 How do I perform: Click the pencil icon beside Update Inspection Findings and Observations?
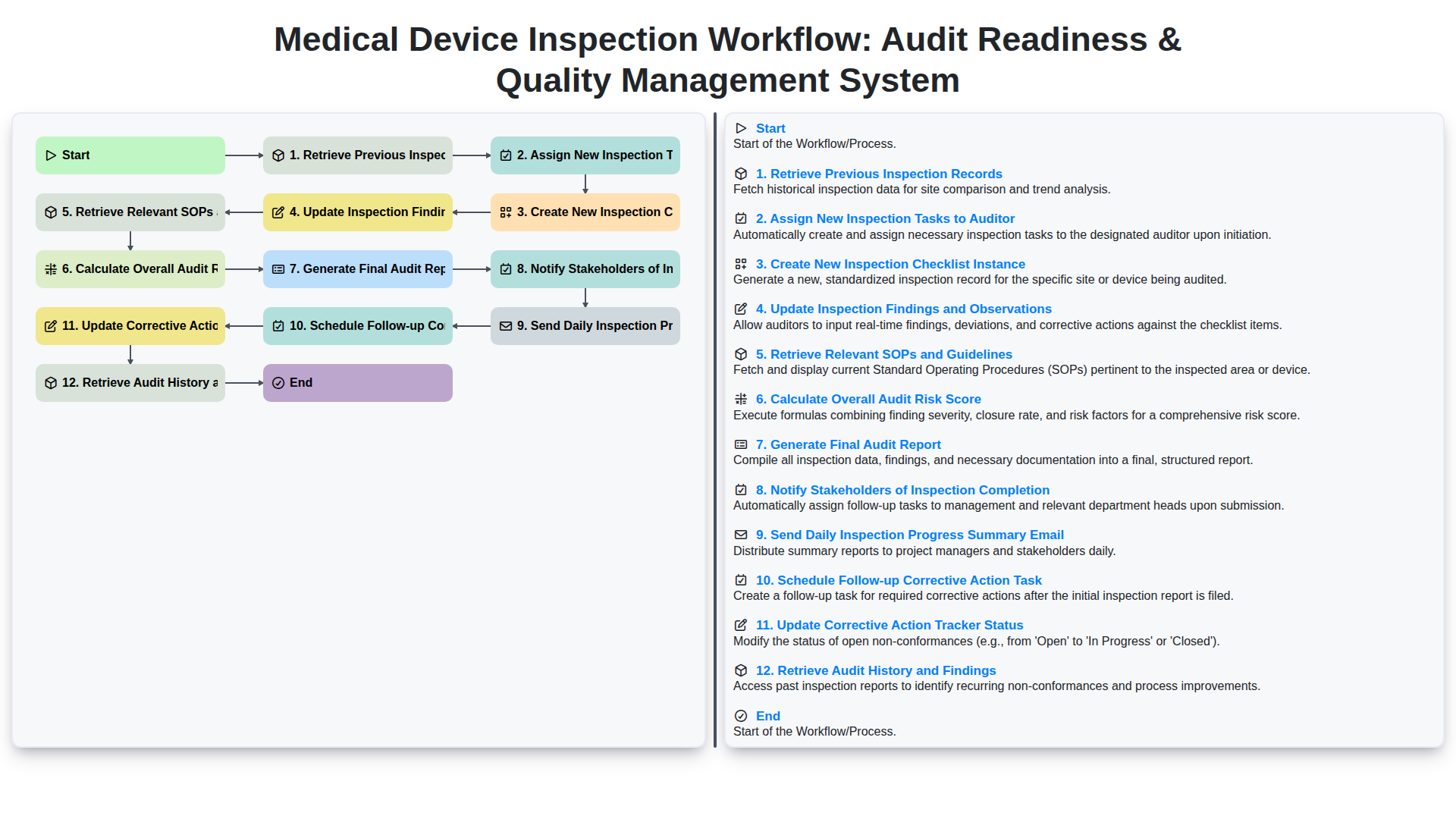[x=741, y=309]
